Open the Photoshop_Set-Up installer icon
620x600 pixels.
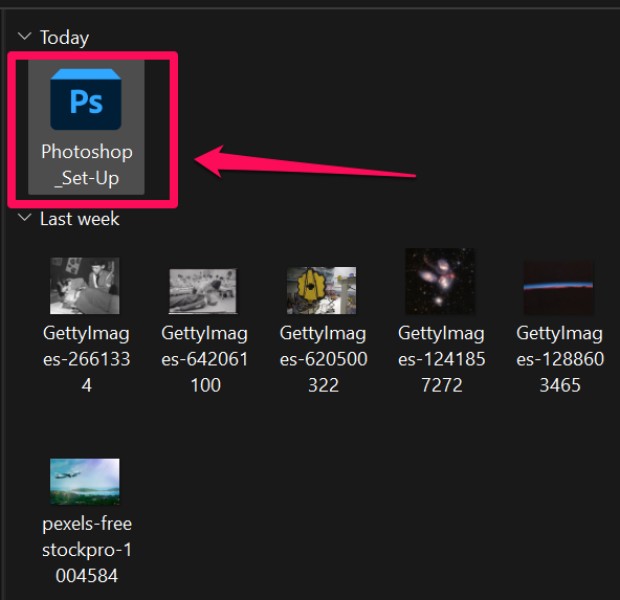click(86, 99)
